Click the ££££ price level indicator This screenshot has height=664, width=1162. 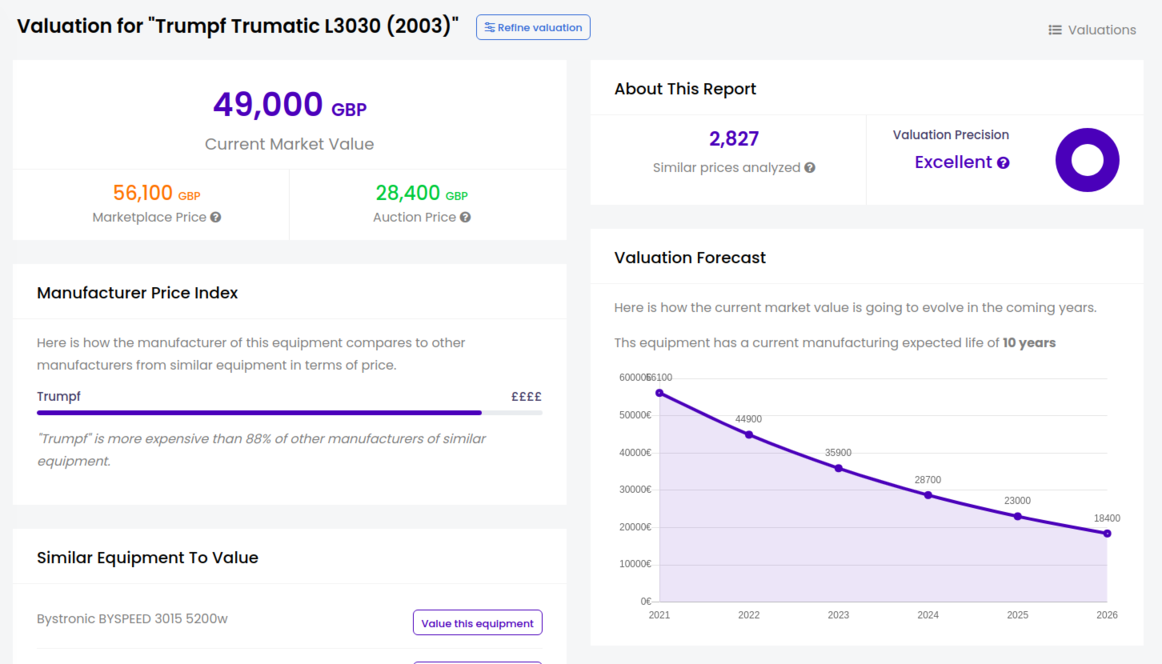pos(526,397)
